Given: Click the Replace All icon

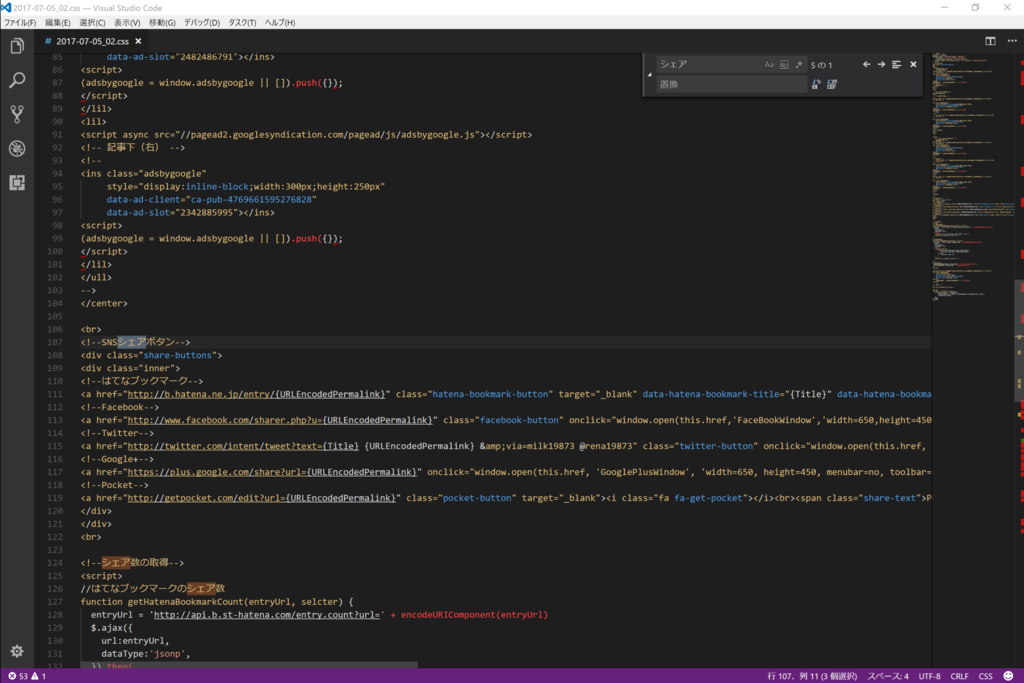Looking at the screenshot, I should (x=831, y=84).
